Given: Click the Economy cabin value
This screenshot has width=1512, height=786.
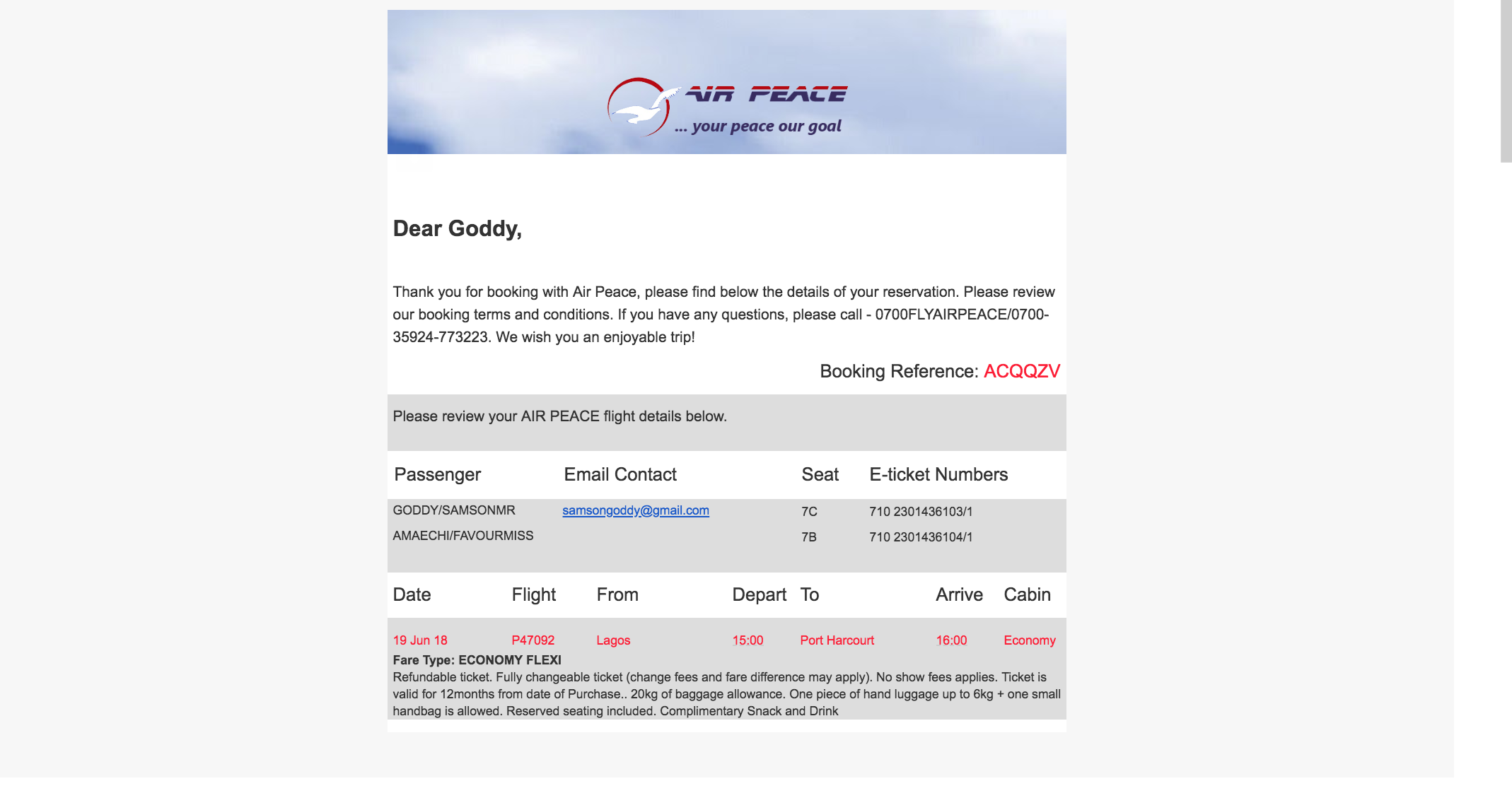Looking at the screenshot, I should [x=1029, y=640].
